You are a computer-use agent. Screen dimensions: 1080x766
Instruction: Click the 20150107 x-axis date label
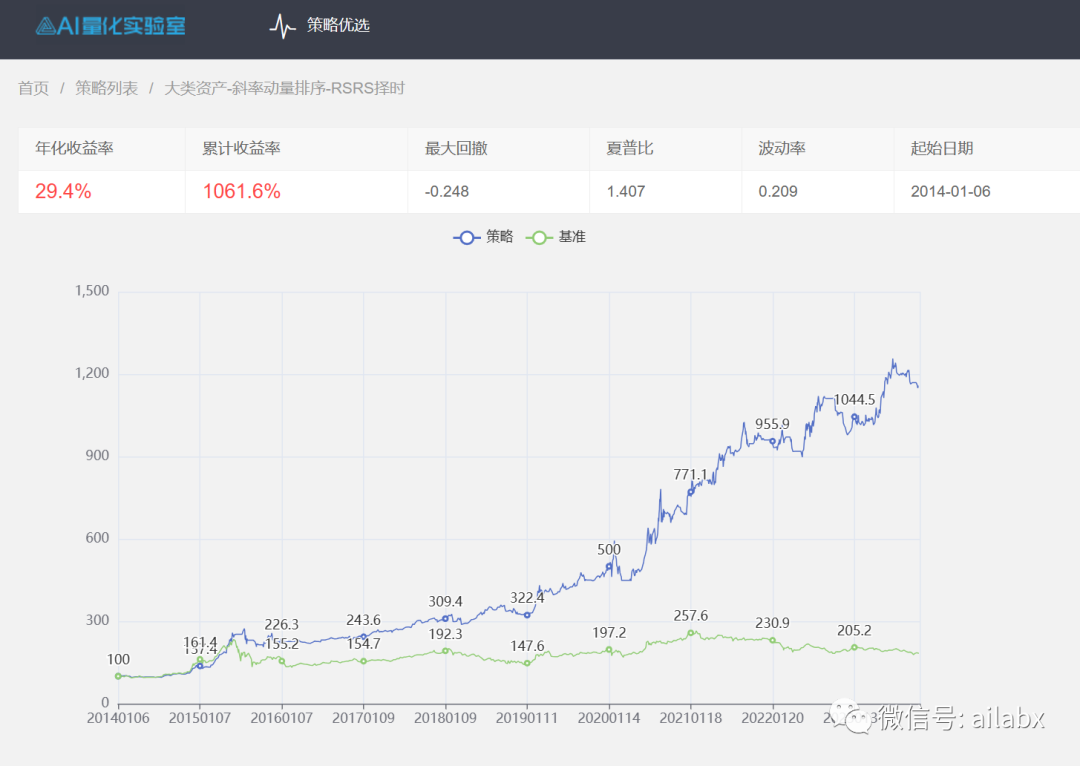click(x=200, y=718)
